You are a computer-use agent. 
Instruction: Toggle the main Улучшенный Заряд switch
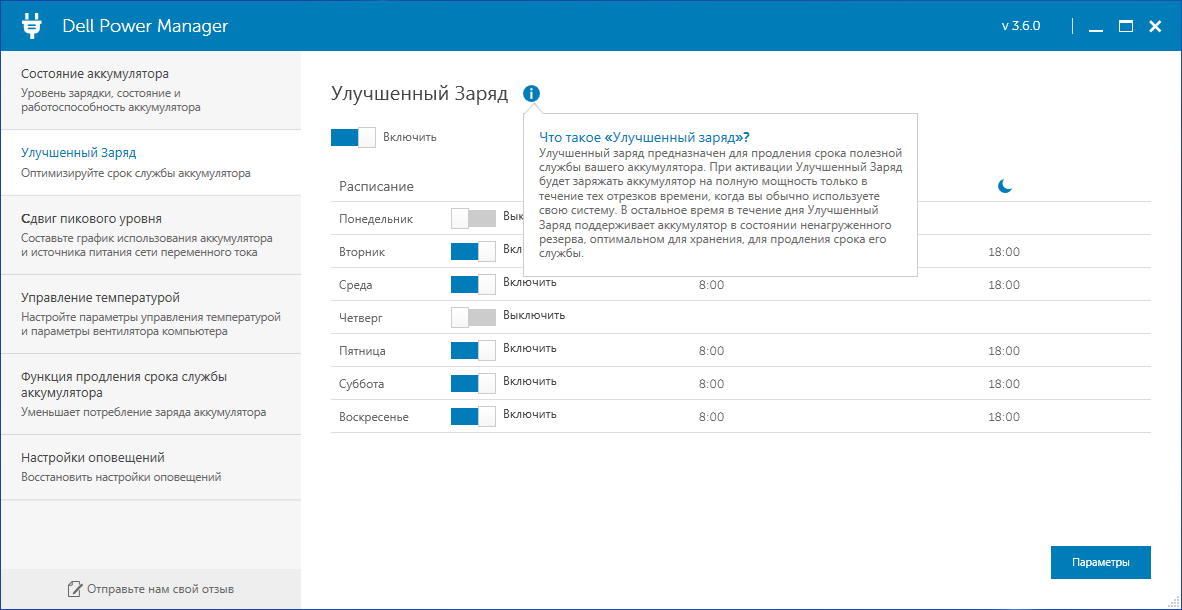pyautogui.click(x=353, y=137)
